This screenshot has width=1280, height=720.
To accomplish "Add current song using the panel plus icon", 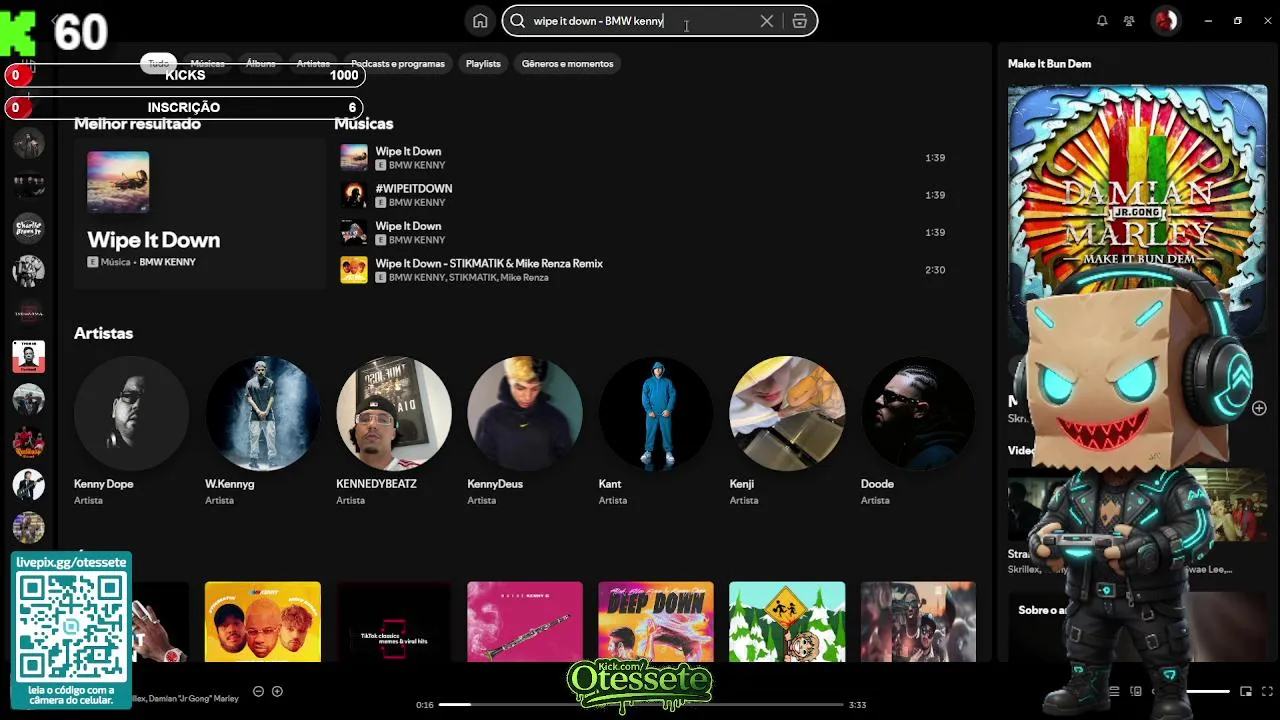I will click(1259, 408).
